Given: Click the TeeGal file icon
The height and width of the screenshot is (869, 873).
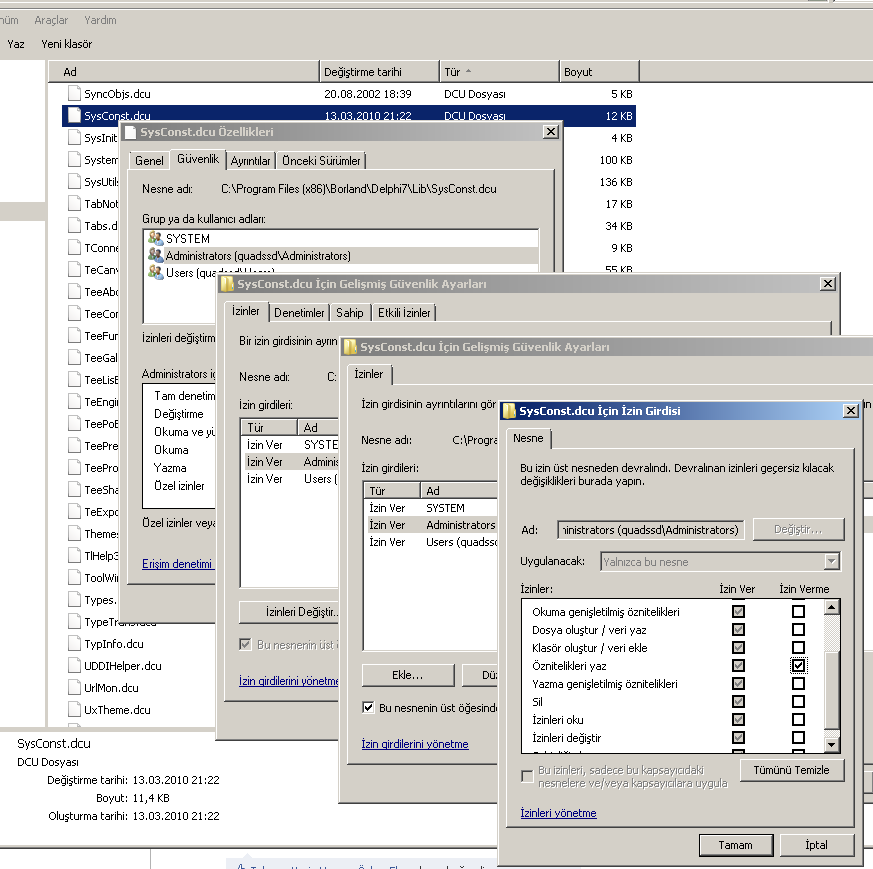Looking at the screenshot, I should (74, 357).
